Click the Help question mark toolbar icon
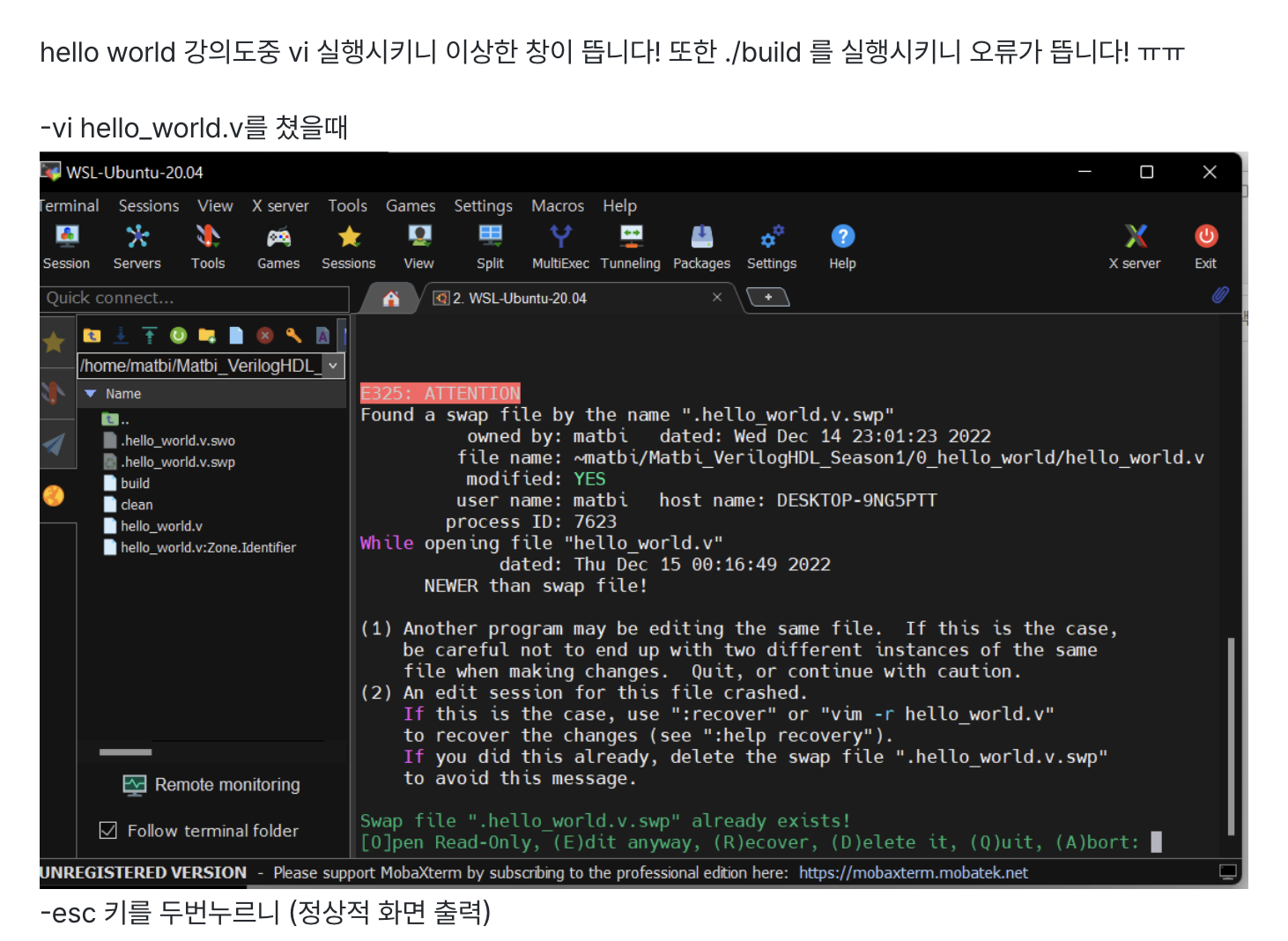Screen dimensions: 1288x941 (x=843, y=247)
